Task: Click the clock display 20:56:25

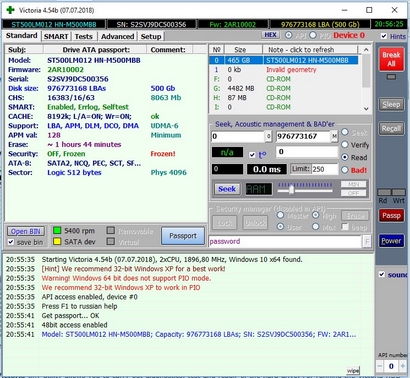Action: 389,24
